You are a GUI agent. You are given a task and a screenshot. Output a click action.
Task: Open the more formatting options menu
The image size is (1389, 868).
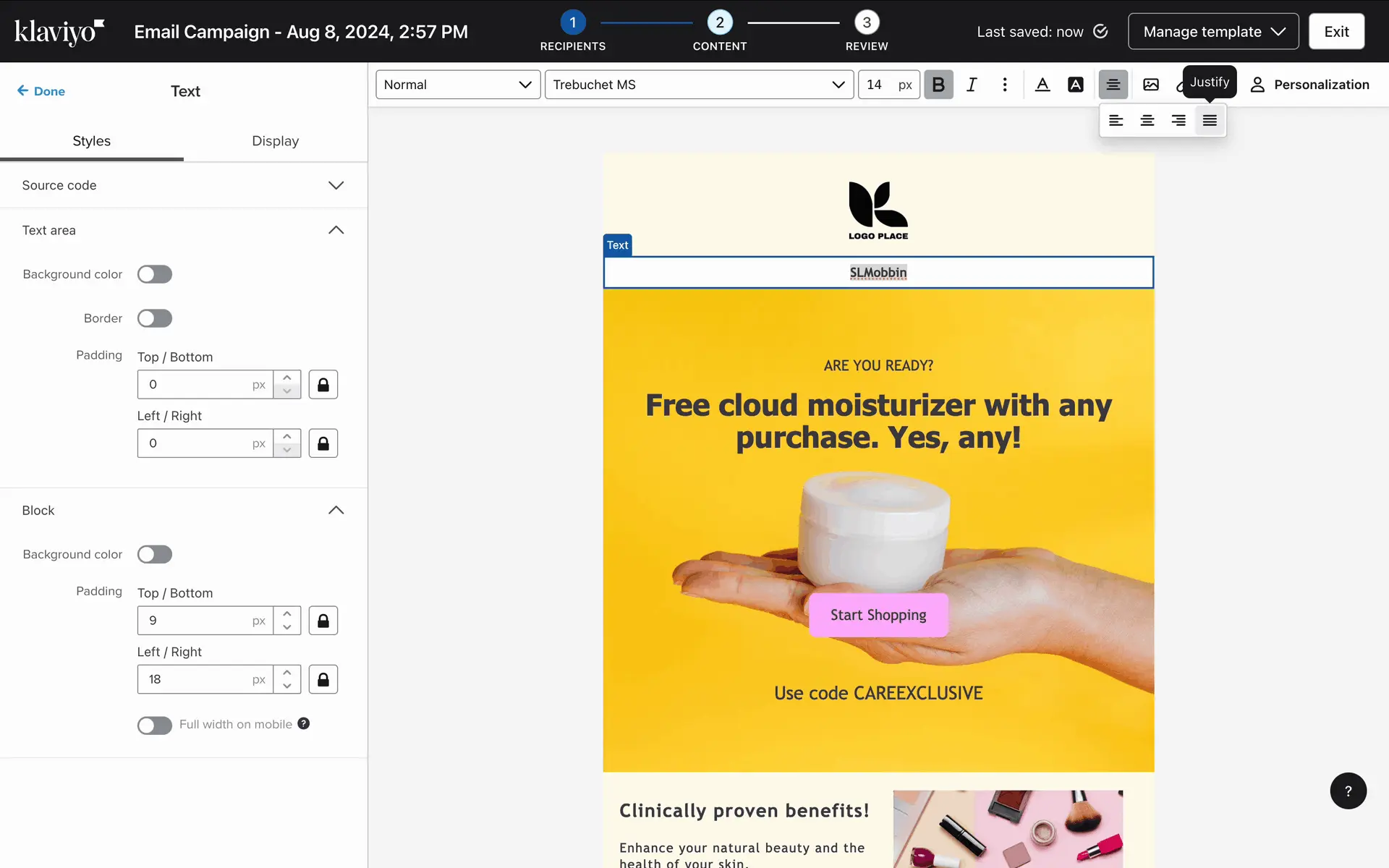[x=1005, y=85]
